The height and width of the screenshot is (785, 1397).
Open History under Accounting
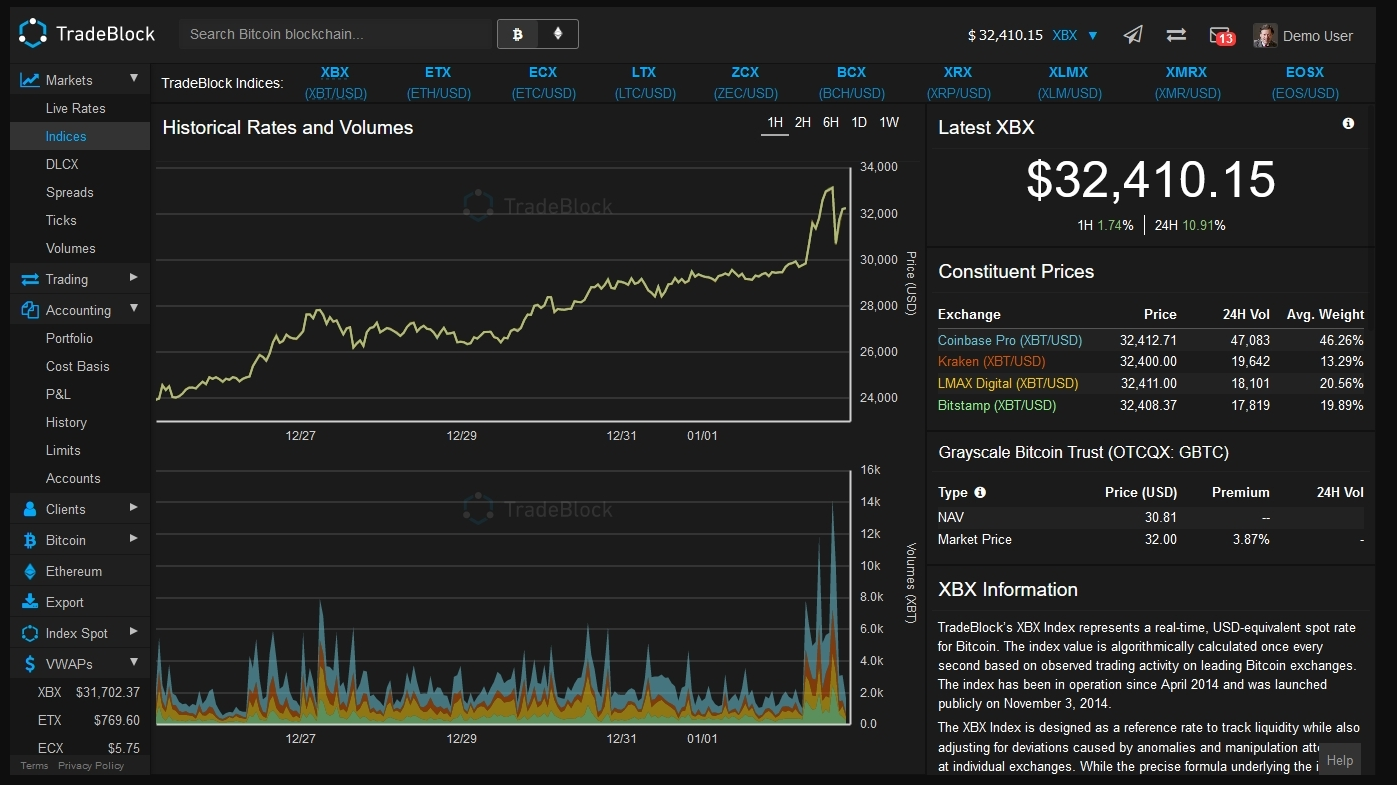(66, 422)
